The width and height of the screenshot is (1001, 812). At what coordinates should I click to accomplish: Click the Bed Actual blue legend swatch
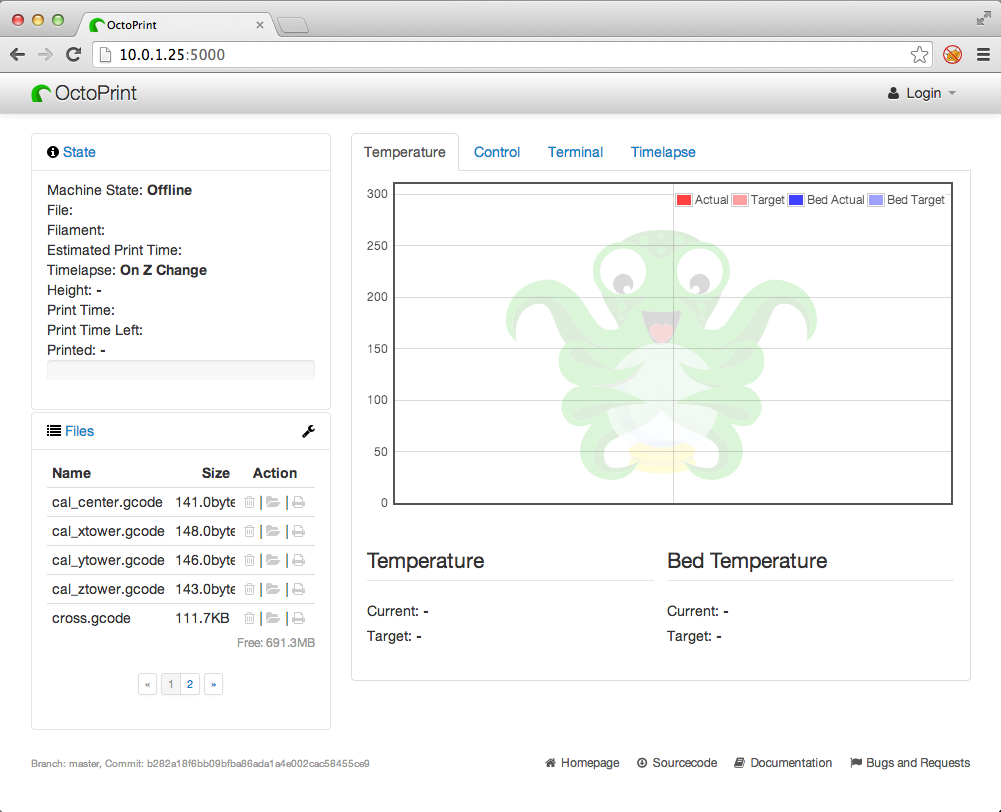(796, 200)
